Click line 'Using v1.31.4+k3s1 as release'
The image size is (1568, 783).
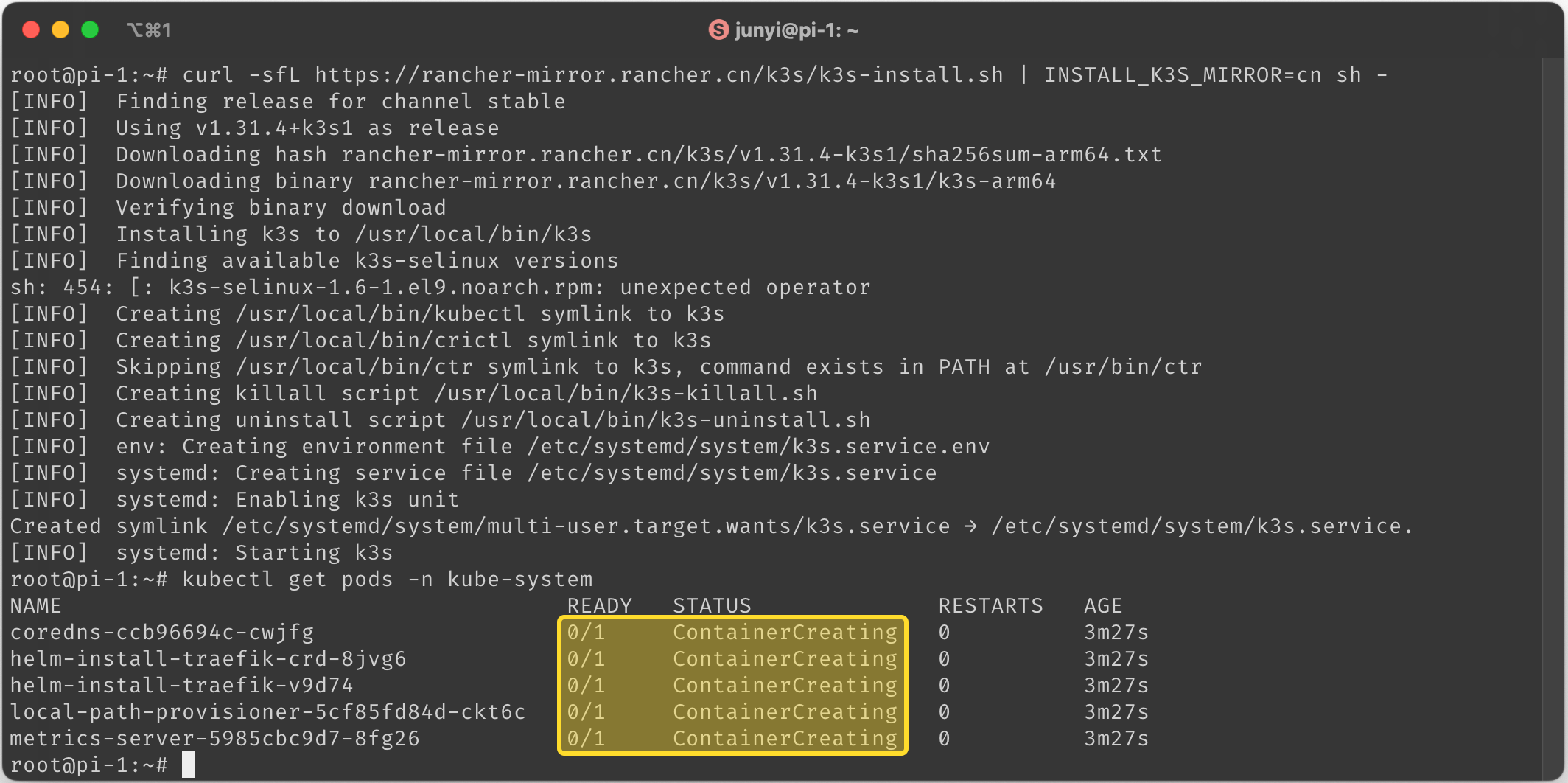[307, 128]
